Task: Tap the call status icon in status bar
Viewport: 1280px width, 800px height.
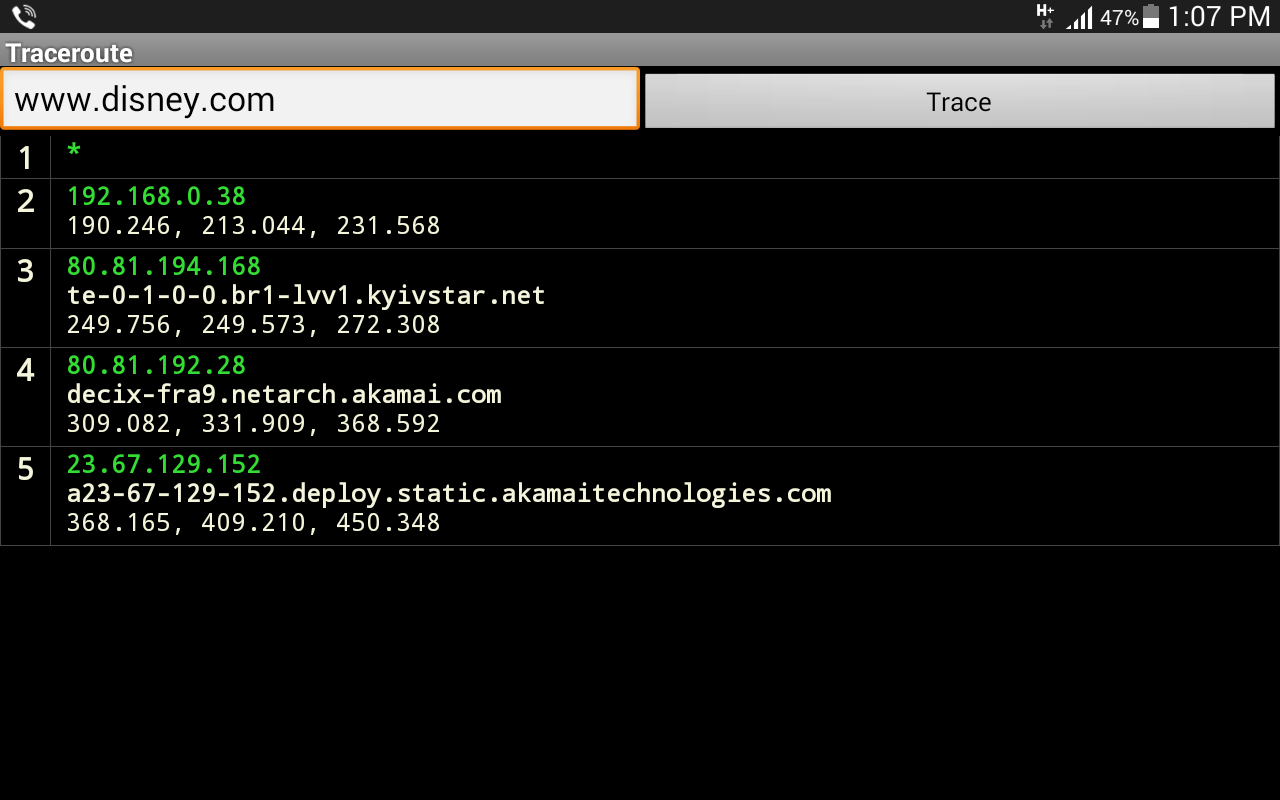Action: [x=24, y=16]
